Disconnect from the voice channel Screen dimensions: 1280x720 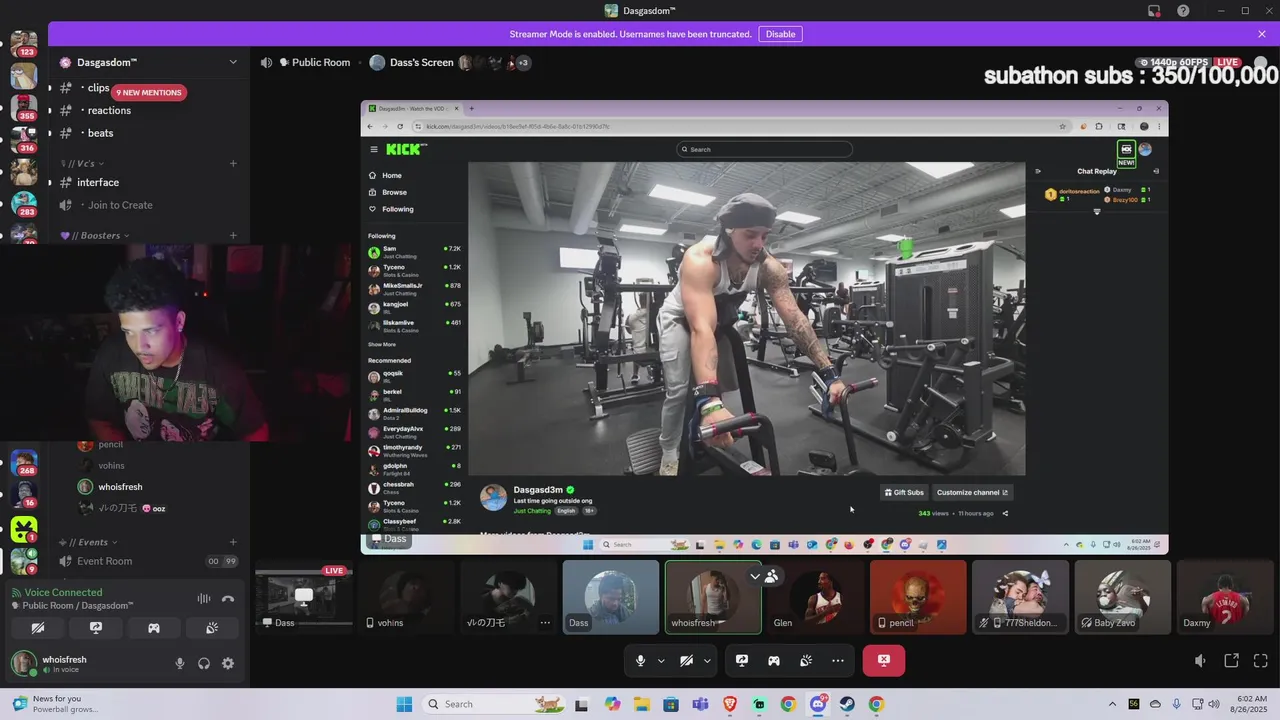click(x=228, y=598)
